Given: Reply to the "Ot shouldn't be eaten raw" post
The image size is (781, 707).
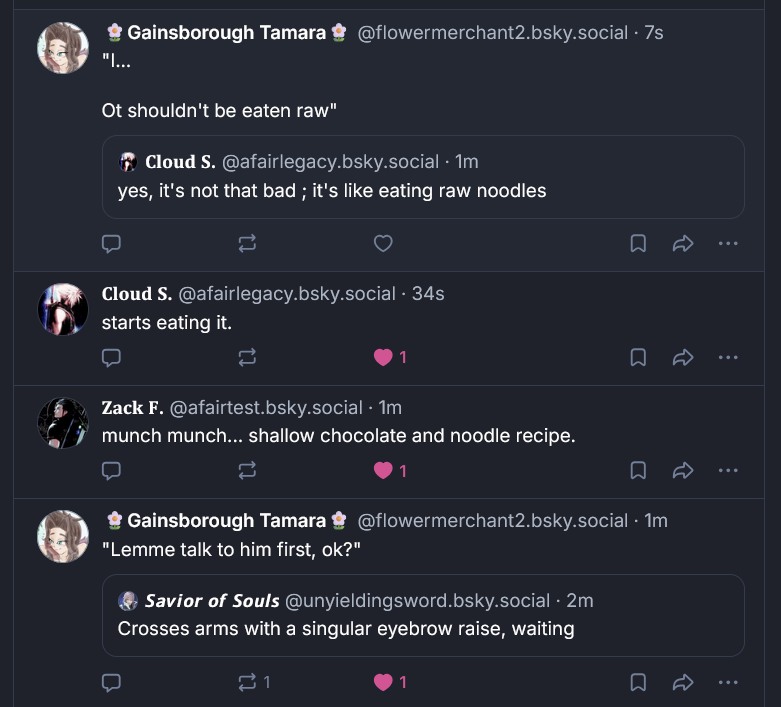Looking at the screenshot, I should tap(112, 243).
